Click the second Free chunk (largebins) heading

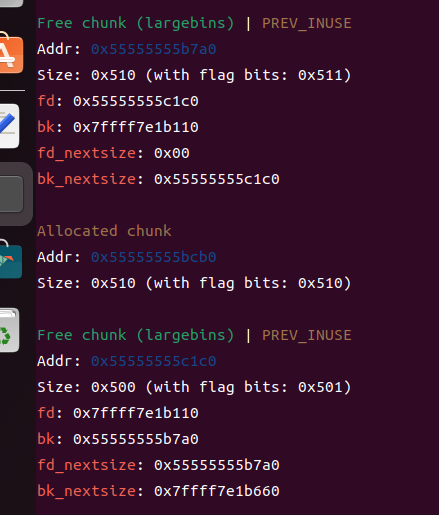(x=136, y=335)
